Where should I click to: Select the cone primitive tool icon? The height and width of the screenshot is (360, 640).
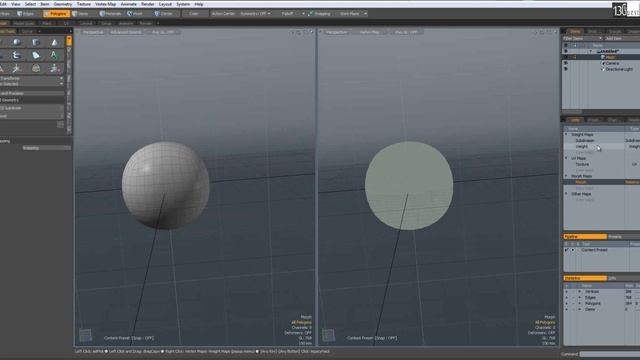pos(54,42)
